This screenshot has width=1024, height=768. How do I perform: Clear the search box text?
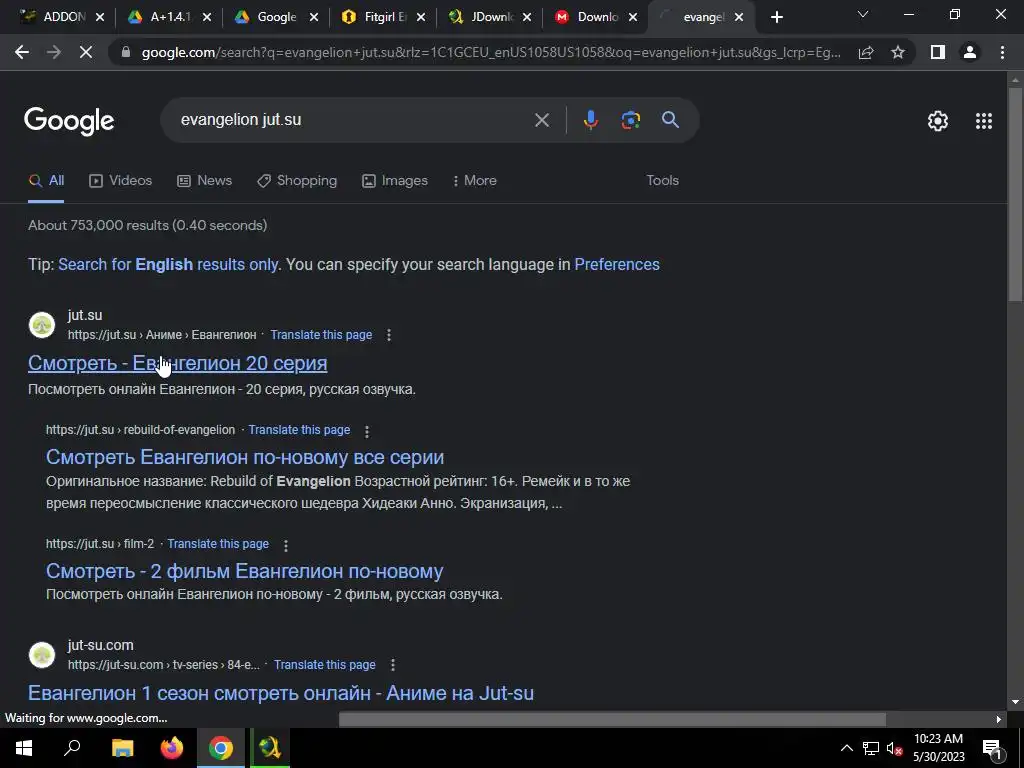pos(541,120)
